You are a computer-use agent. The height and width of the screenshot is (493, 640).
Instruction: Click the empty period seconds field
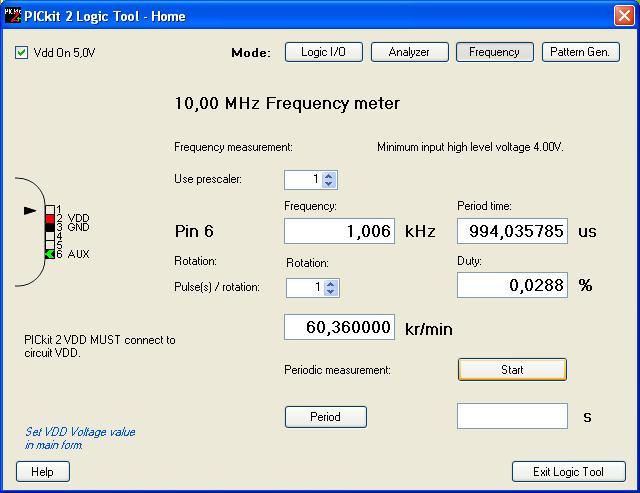pyautogui.click(x=512, y=416)
